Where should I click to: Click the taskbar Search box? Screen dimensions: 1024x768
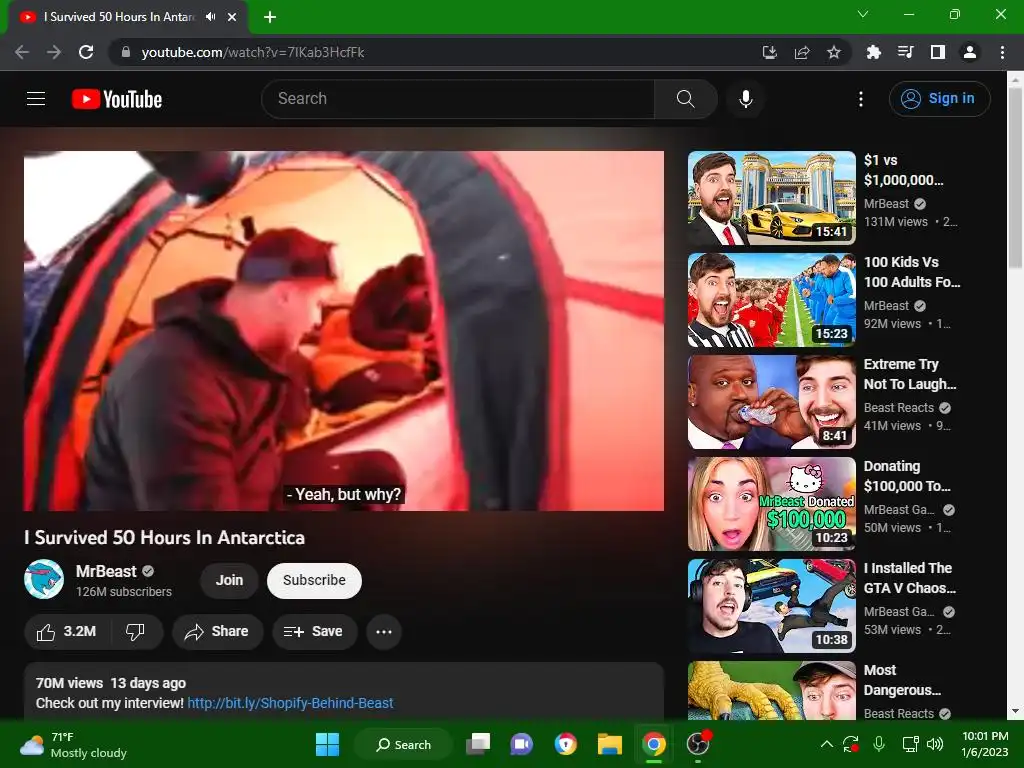403,744
